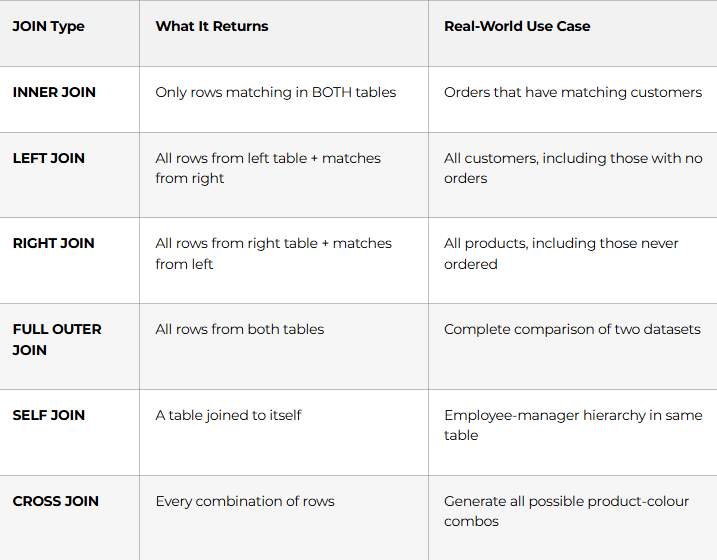Click 'A table joined to itself' cell
The image size is (717, 560).
[x=228, y=415]
